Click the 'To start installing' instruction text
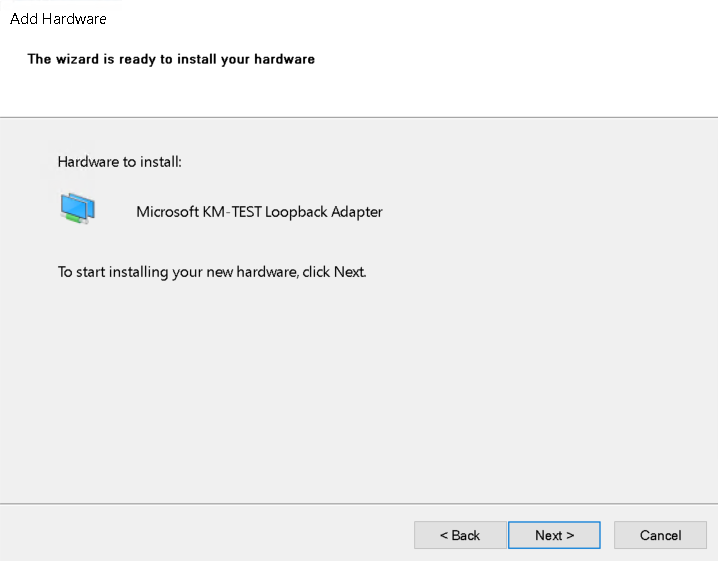Image resolution: width=718 pixels, height=561 pixels. pos(212,271)
